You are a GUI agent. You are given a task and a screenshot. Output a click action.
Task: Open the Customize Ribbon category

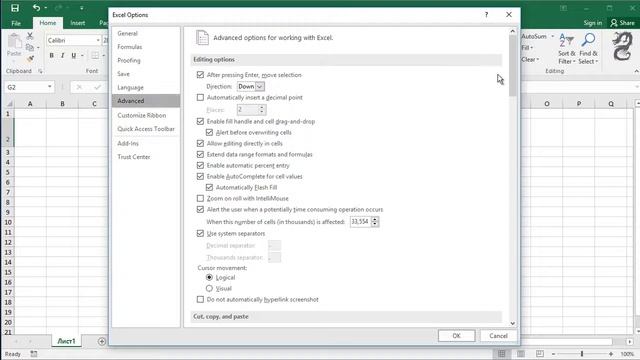(x=142, y=116)
